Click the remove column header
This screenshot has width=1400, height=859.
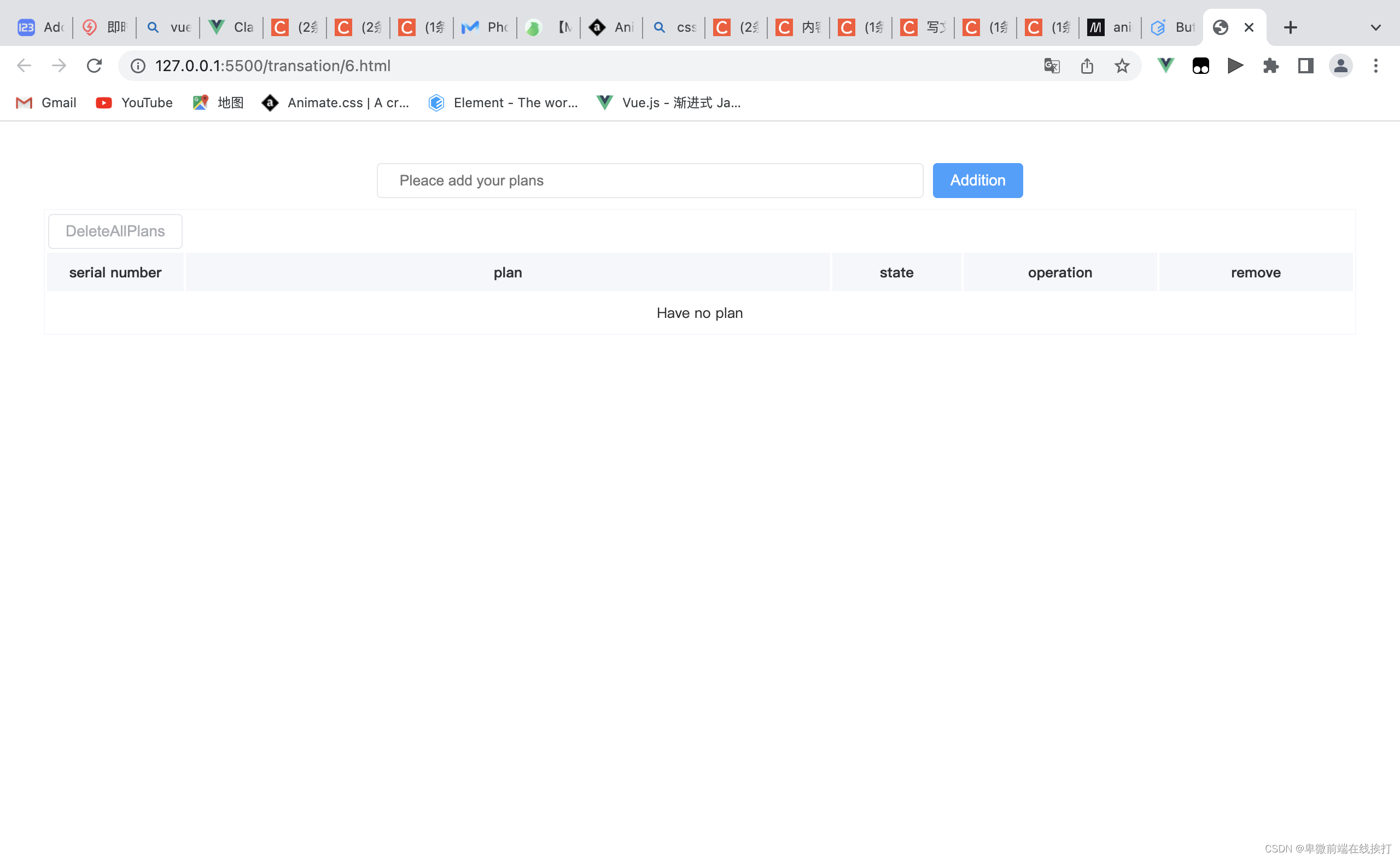click(1255, 271)
